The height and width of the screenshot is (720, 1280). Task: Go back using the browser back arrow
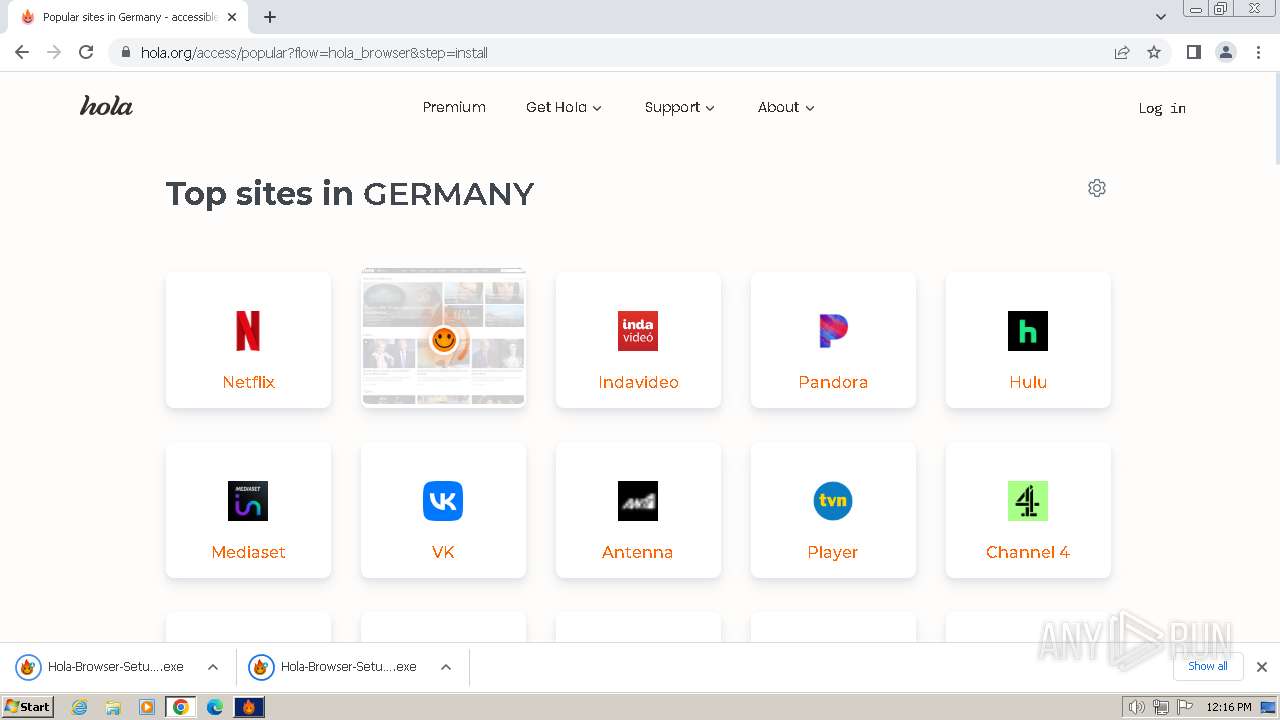pyautogui.click(x=22, y=52)
